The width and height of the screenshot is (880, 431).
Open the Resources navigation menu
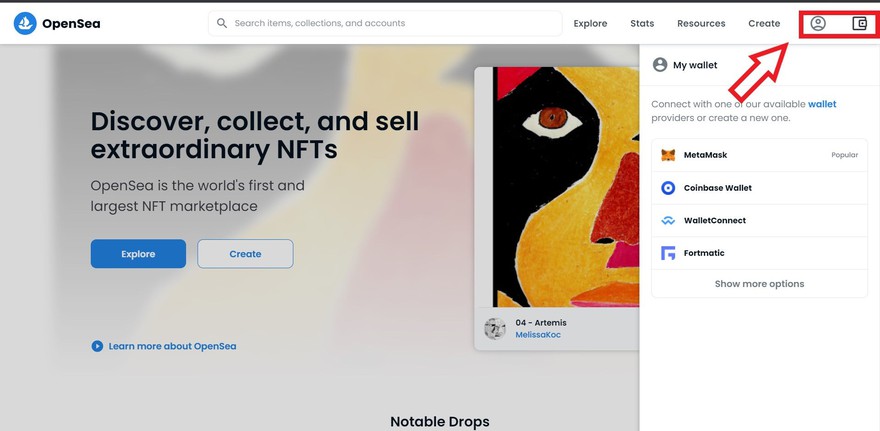[x=701, y=23]
